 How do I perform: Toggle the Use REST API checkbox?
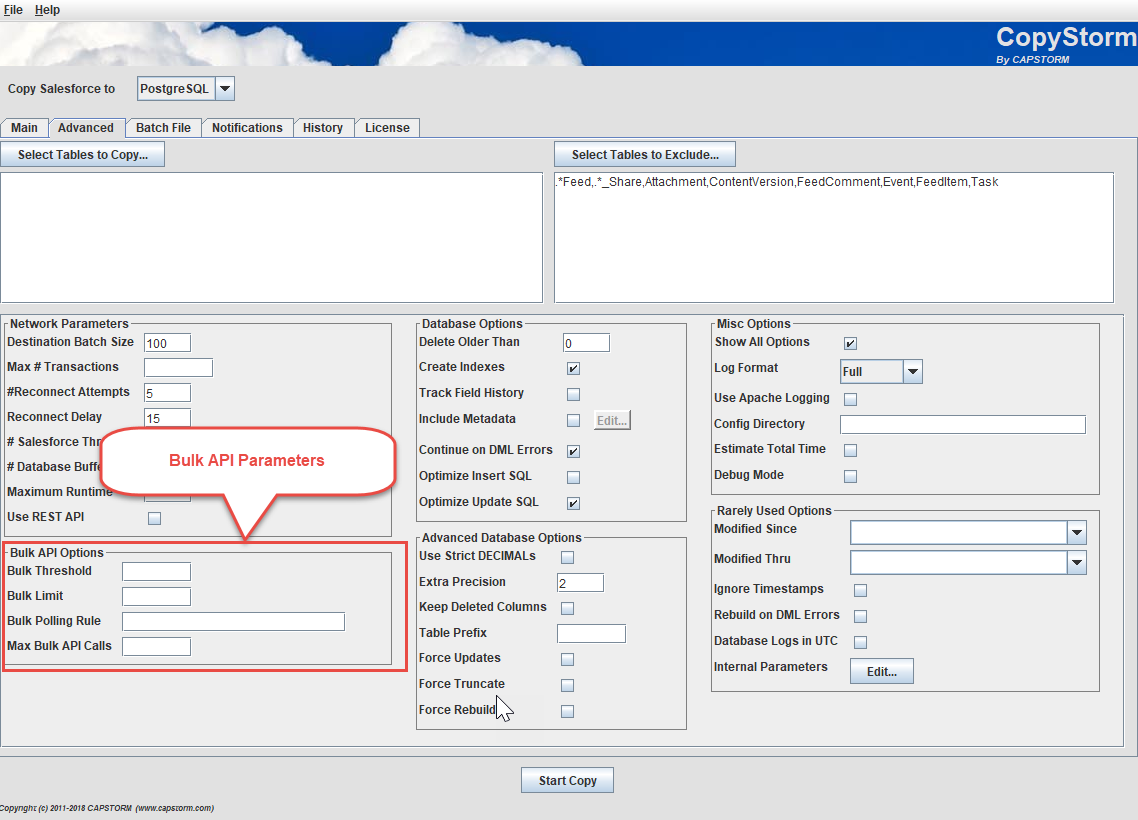(155, 518)
